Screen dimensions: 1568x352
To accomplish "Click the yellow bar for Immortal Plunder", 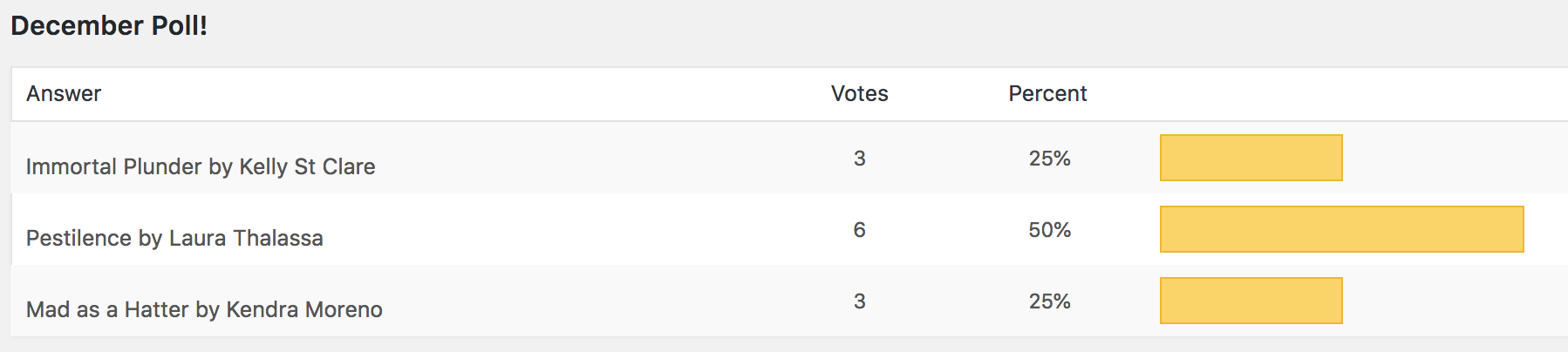I will click(x=1251, y=158).
